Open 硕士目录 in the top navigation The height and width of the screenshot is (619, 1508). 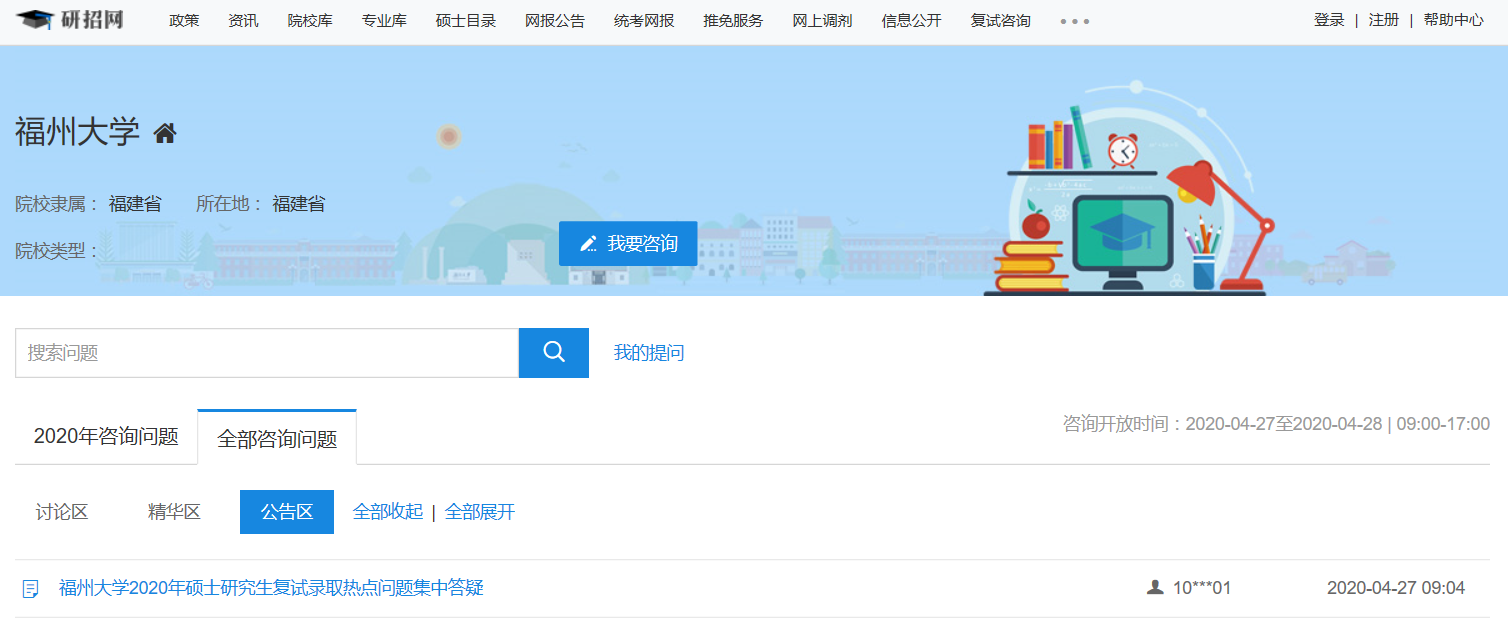click(466, 21)
